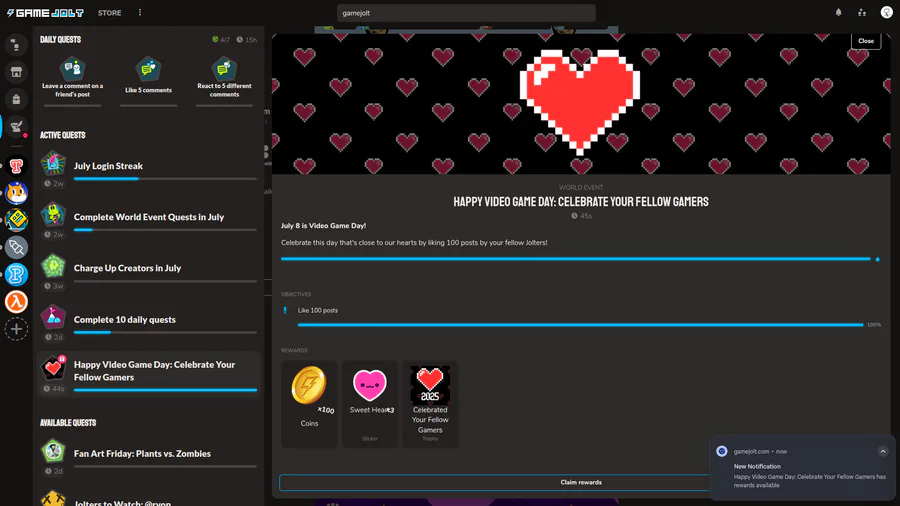
Task: Select Happy Video Game Day quest in list
Action: coord(148,373)
